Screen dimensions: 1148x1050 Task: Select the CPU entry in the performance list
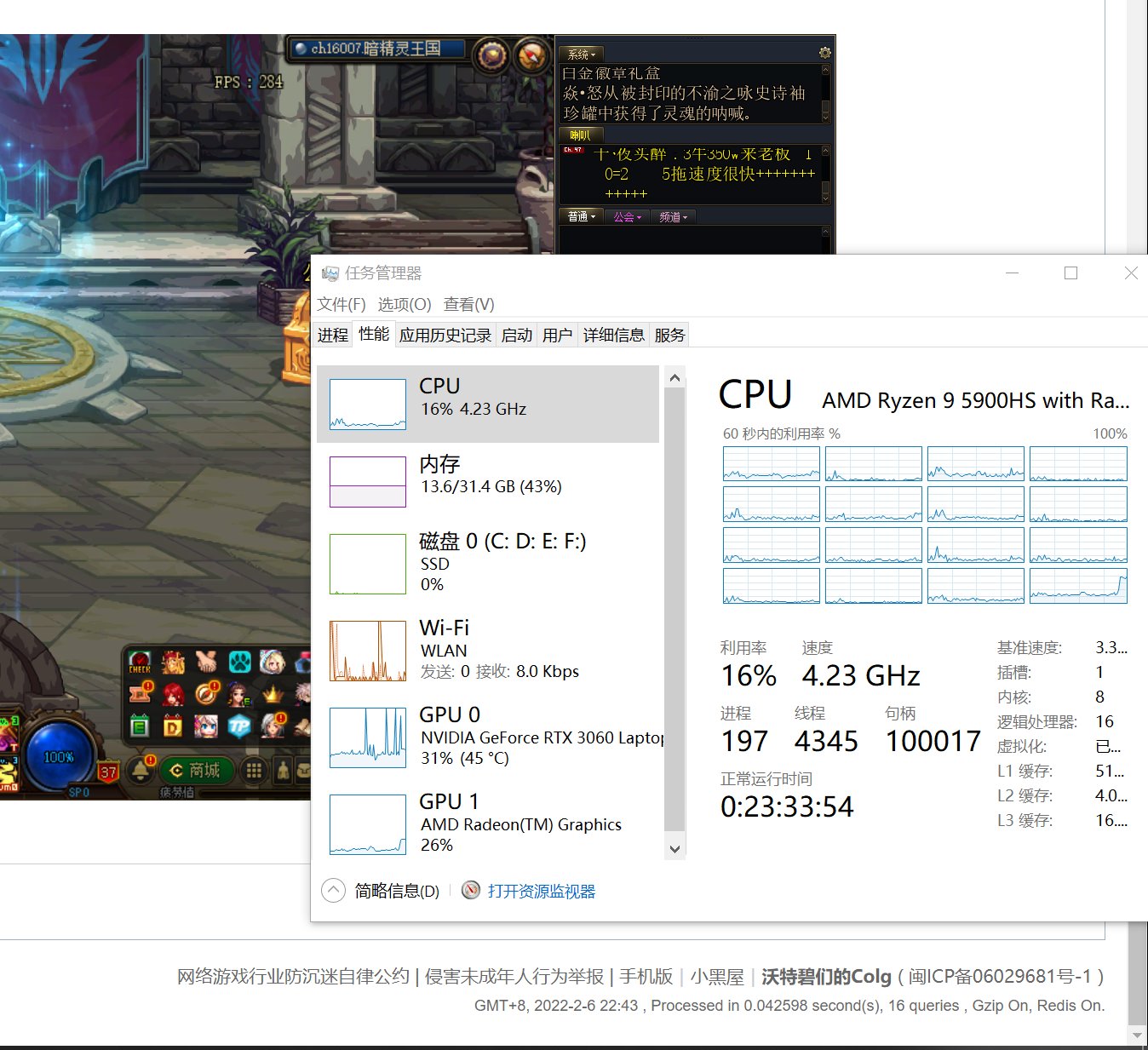(x=488, y=404)
